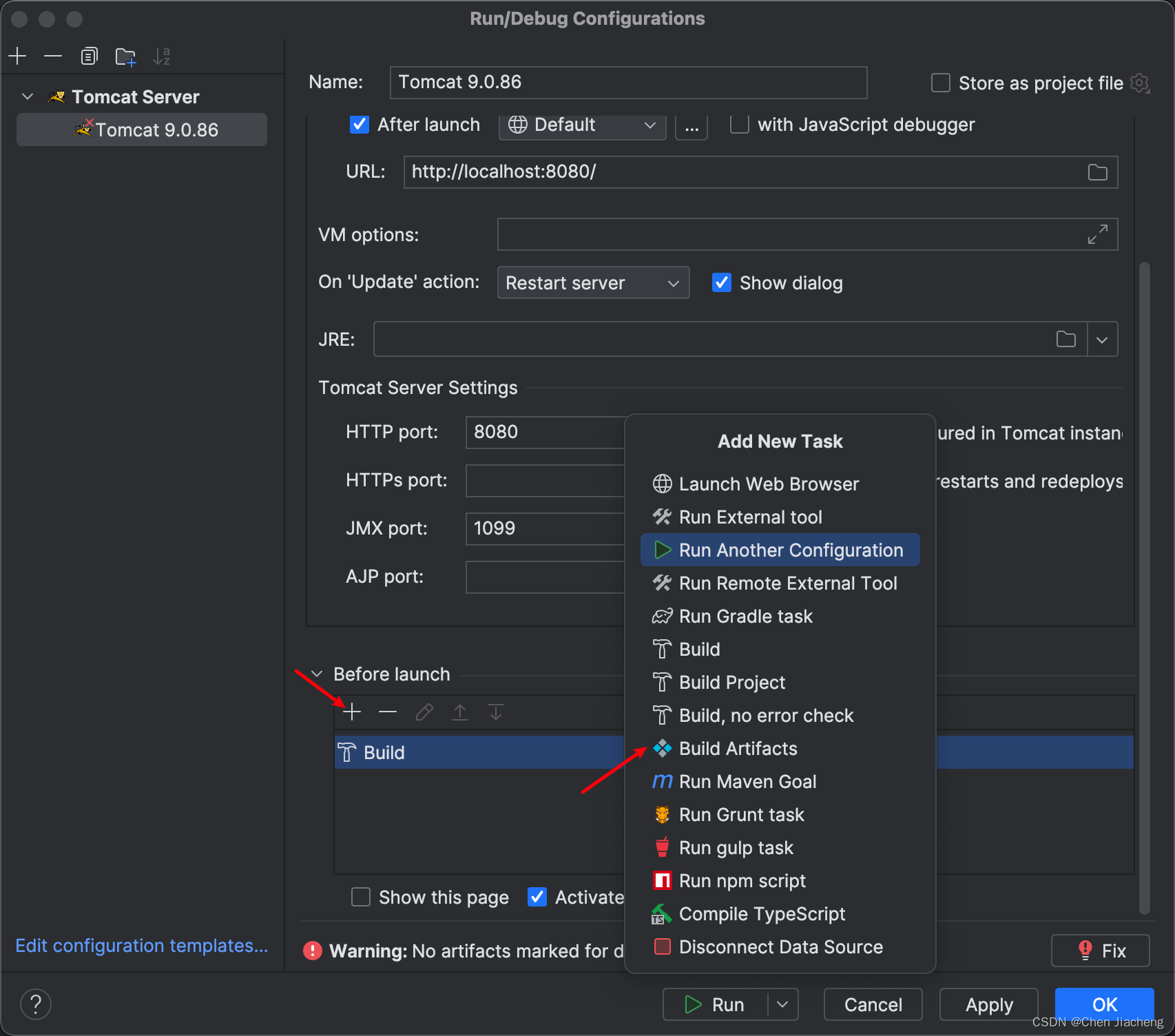Screen dimensions: 1175x1036
Task: Click the Tomcat Server cat icon in tree
Action: coord(57,97)
